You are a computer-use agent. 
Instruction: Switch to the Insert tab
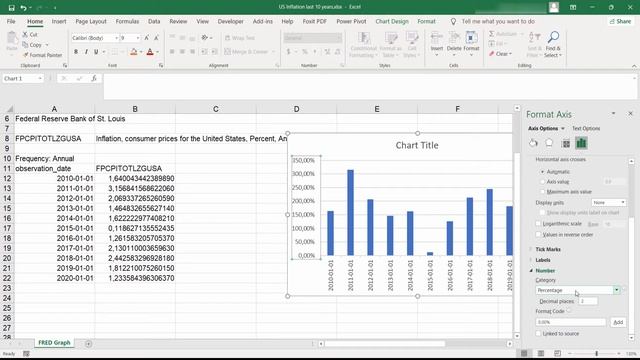(x=59, y=21)
